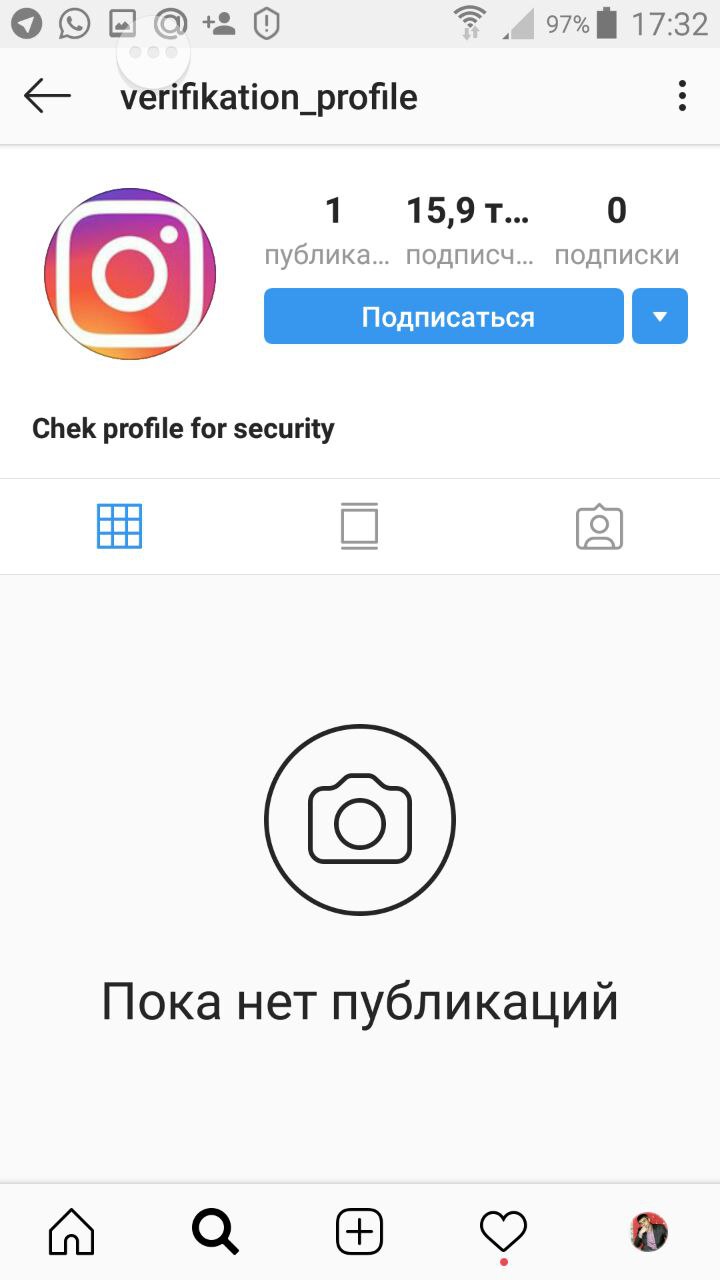Expand suggested accounts dropdown arrow
Viewport: 720px width, 1280px height.
[660, 317]
